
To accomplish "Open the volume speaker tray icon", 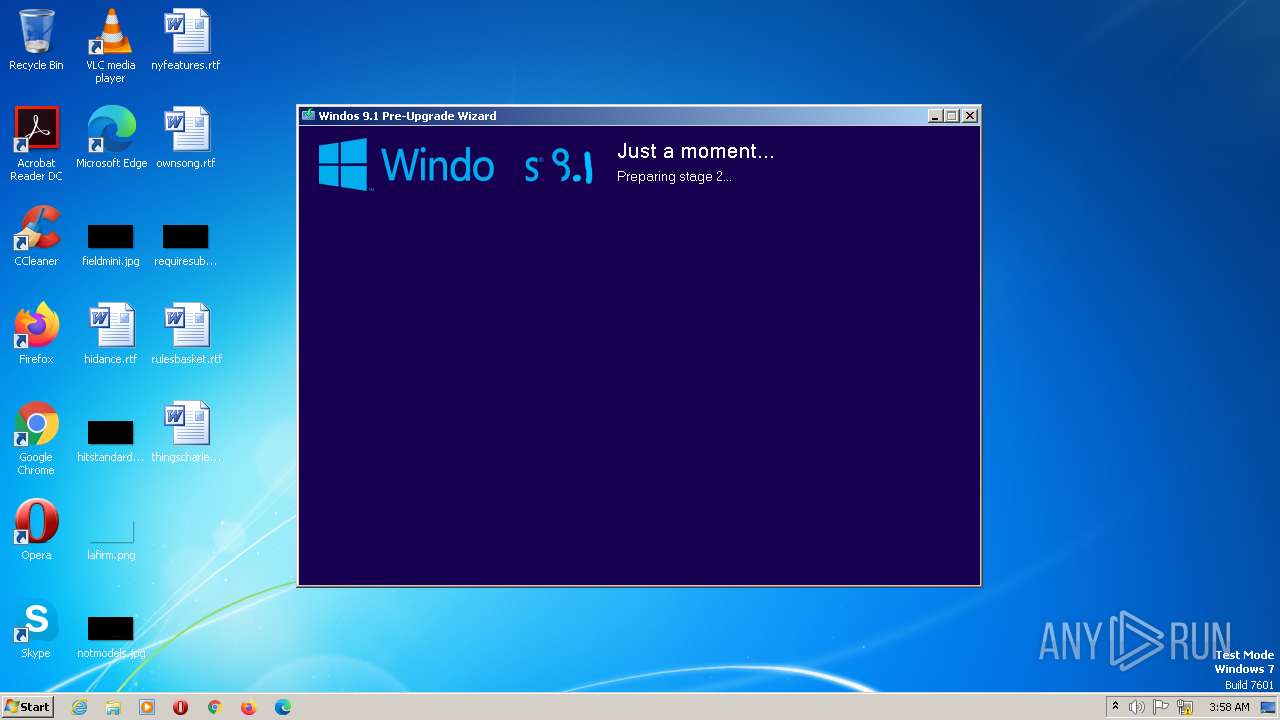I will point(1137,707).
